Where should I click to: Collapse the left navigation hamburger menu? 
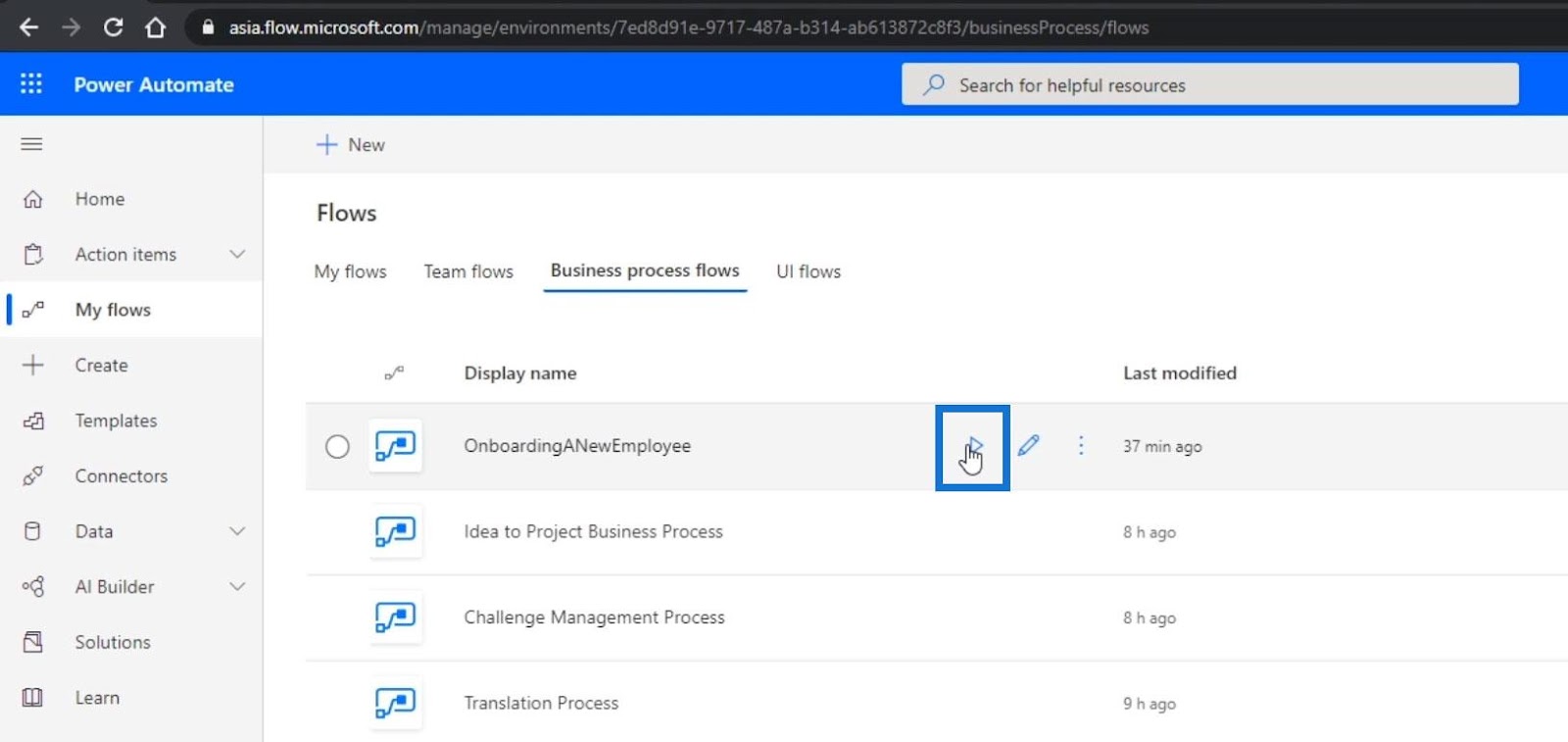coord(31,144)
